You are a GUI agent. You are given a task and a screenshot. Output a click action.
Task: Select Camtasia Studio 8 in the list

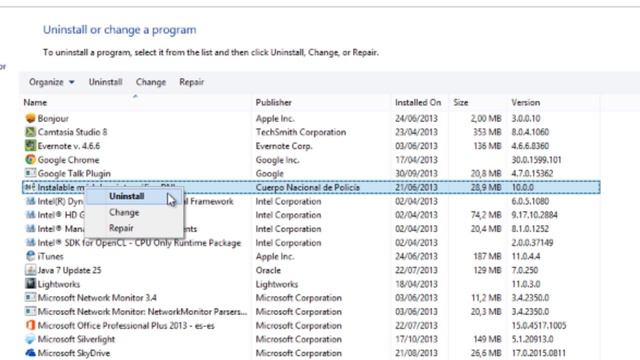click(x=72, y=132)
